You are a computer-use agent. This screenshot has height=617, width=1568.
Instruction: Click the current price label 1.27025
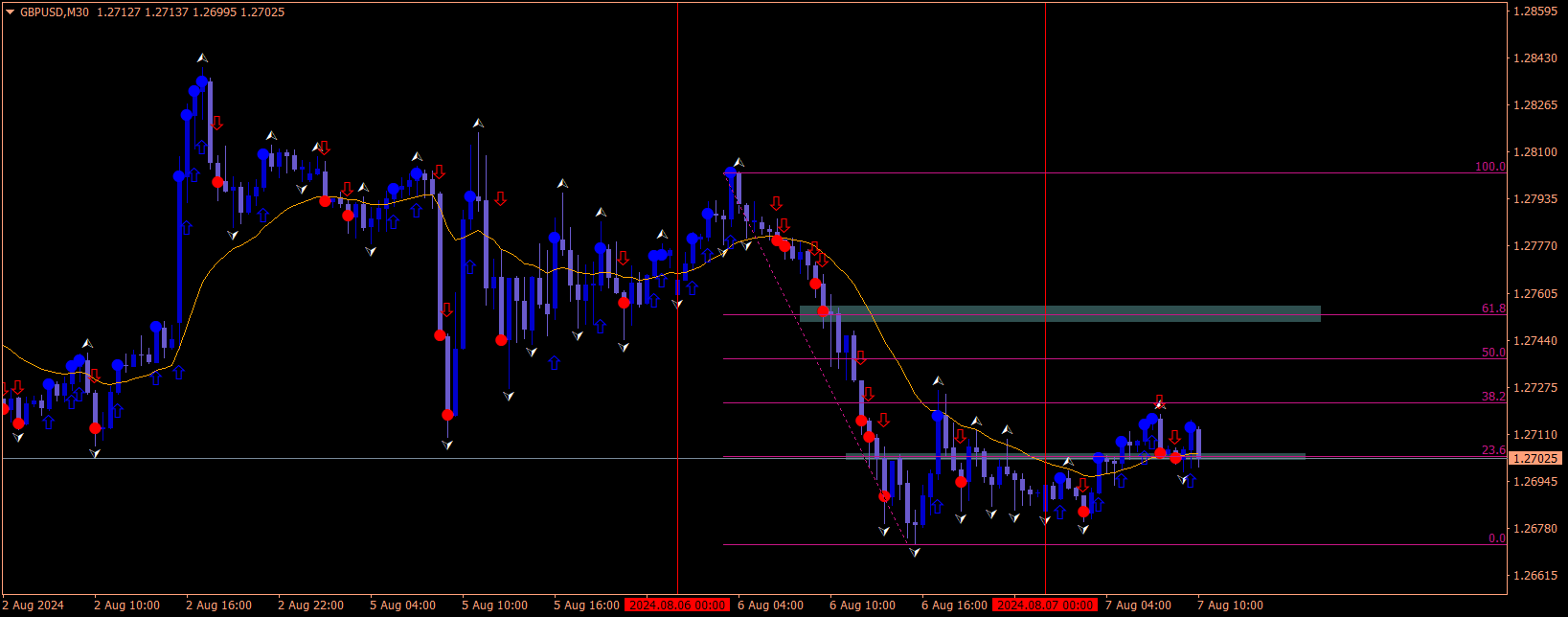(1535, 459)
